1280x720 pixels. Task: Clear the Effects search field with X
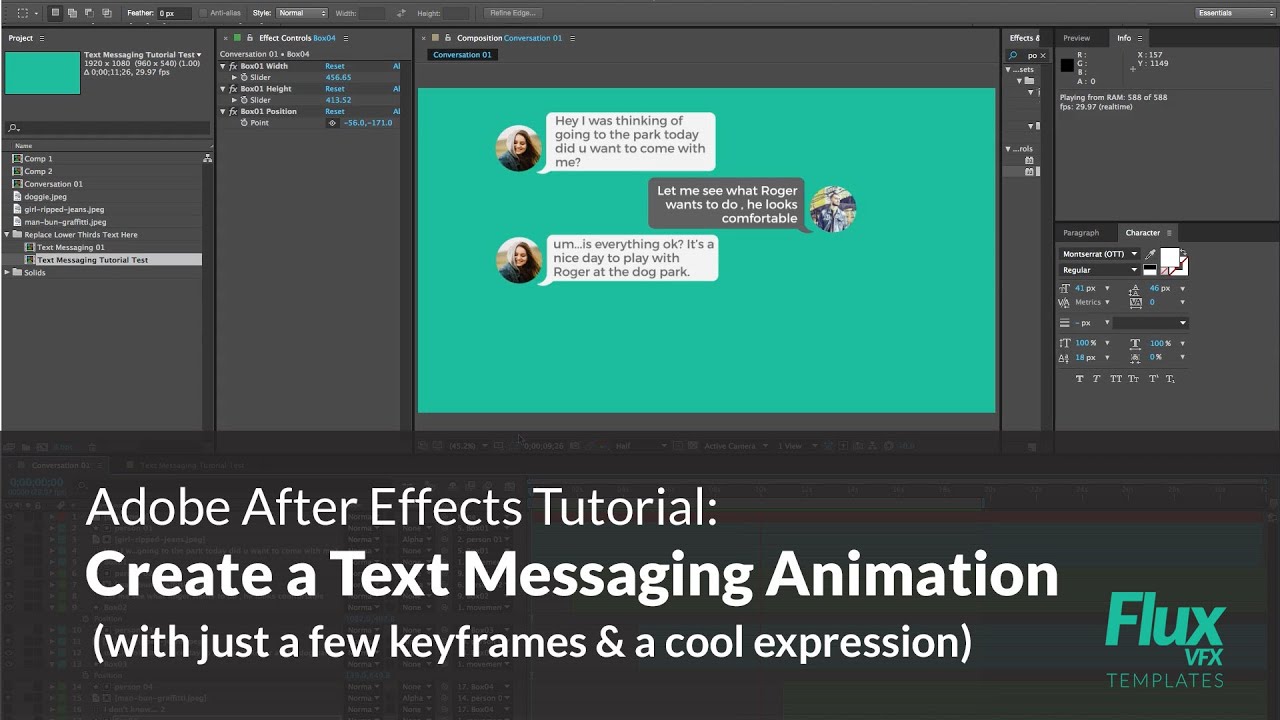(x=1042, y=55)
